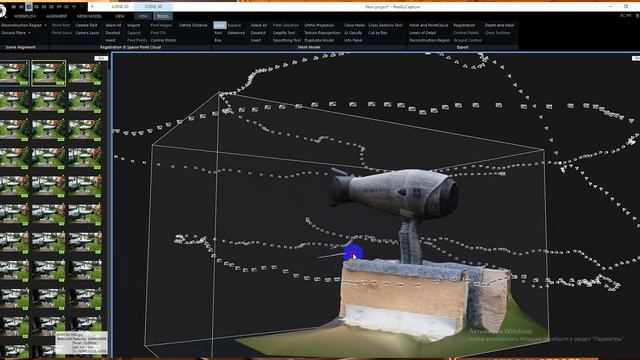The height and width of the screenshot is (360, 640).
Task: Open the Simplify Tool
Action: pos(284,33)
